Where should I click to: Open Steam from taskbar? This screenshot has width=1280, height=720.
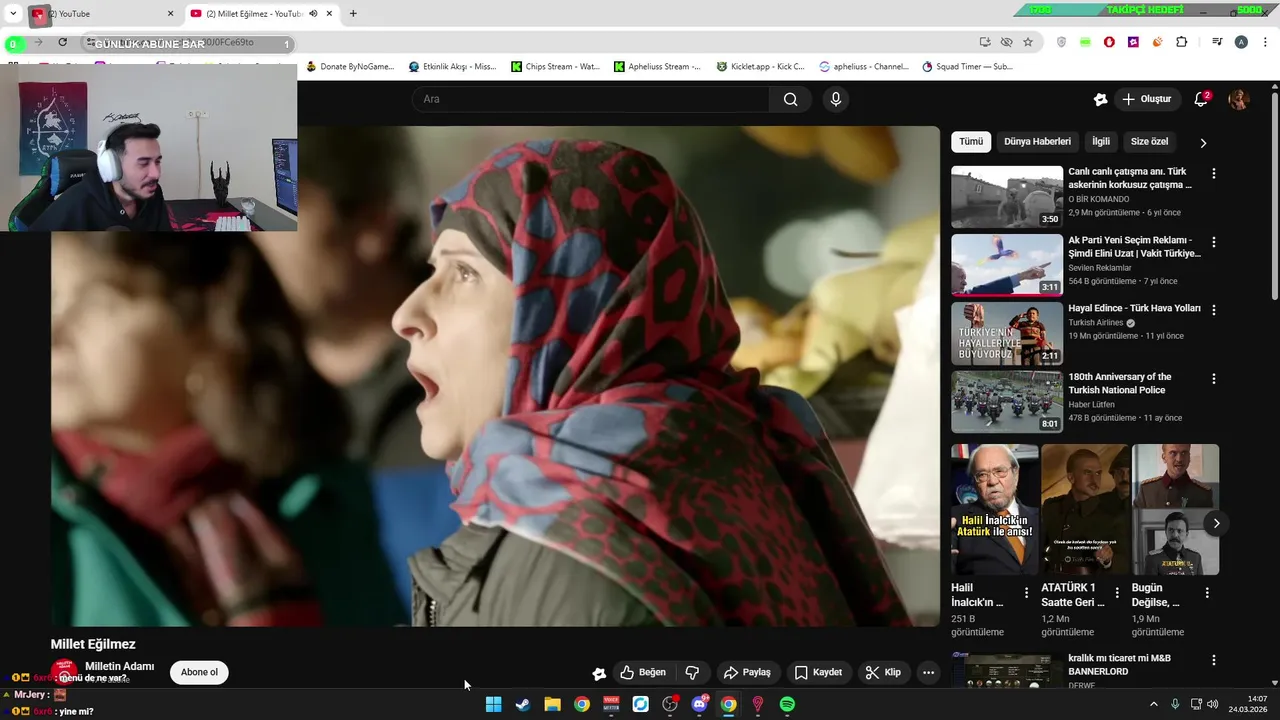coord(523,704)
